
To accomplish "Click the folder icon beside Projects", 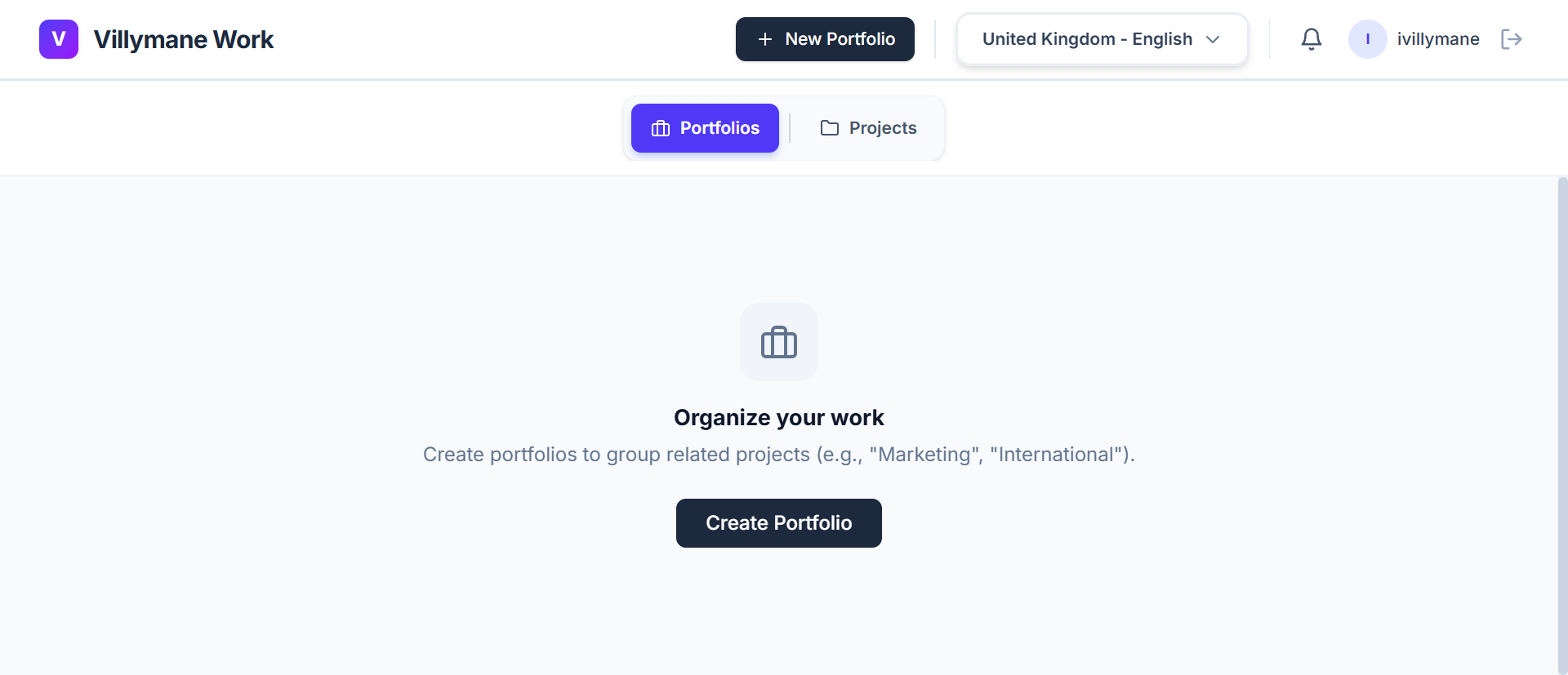I will coord(829,128).
